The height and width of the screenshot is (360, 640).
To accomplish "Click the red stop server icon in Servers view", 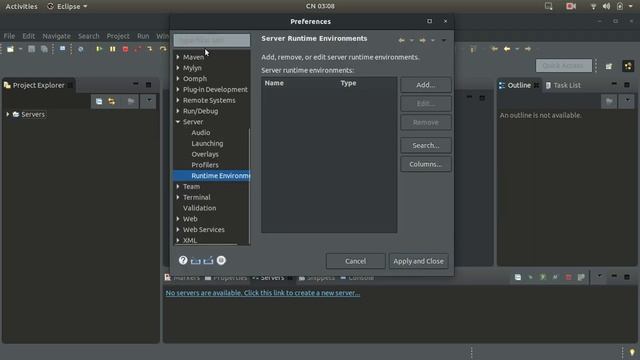I will click(x=568, y=277).
